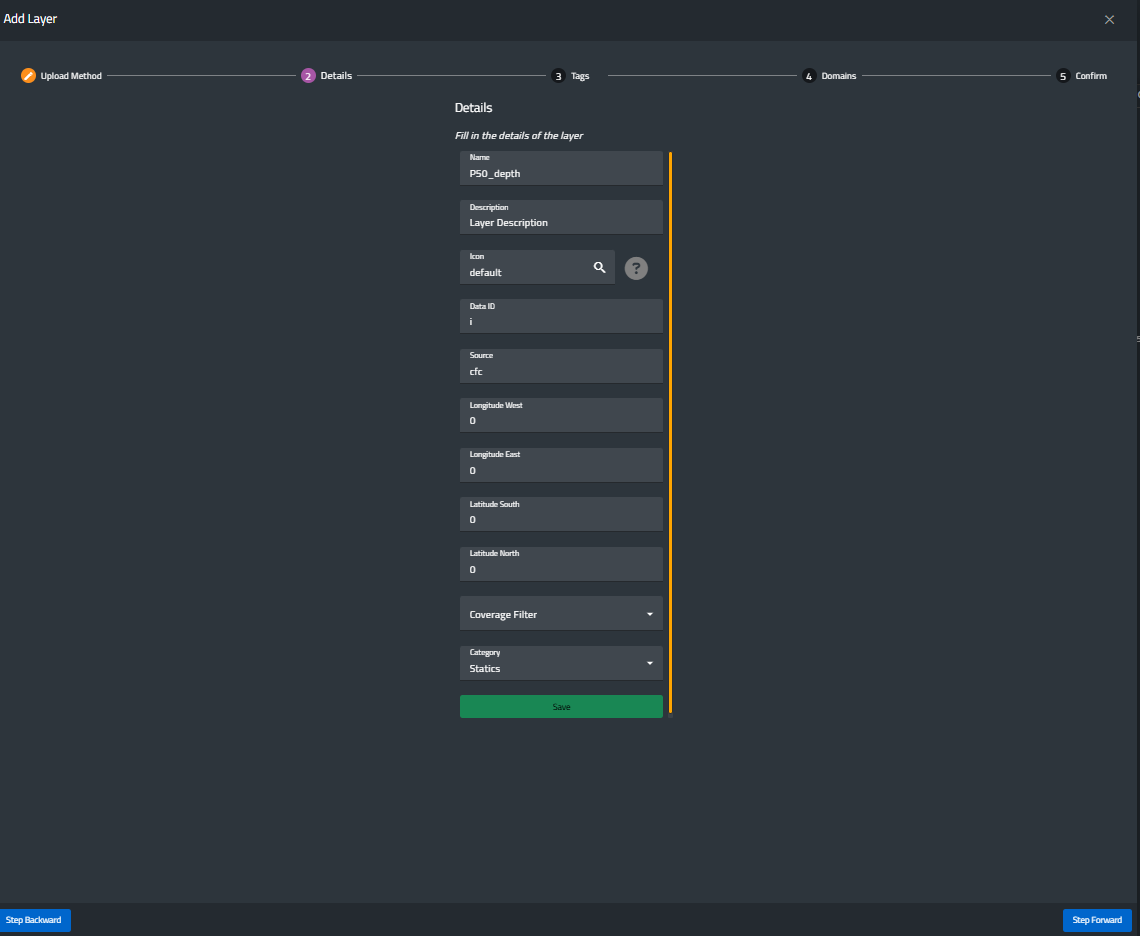Screen dimensions: 1140x936
Task: Click the Category dropdown arrow
Action: tap(649, 663)
